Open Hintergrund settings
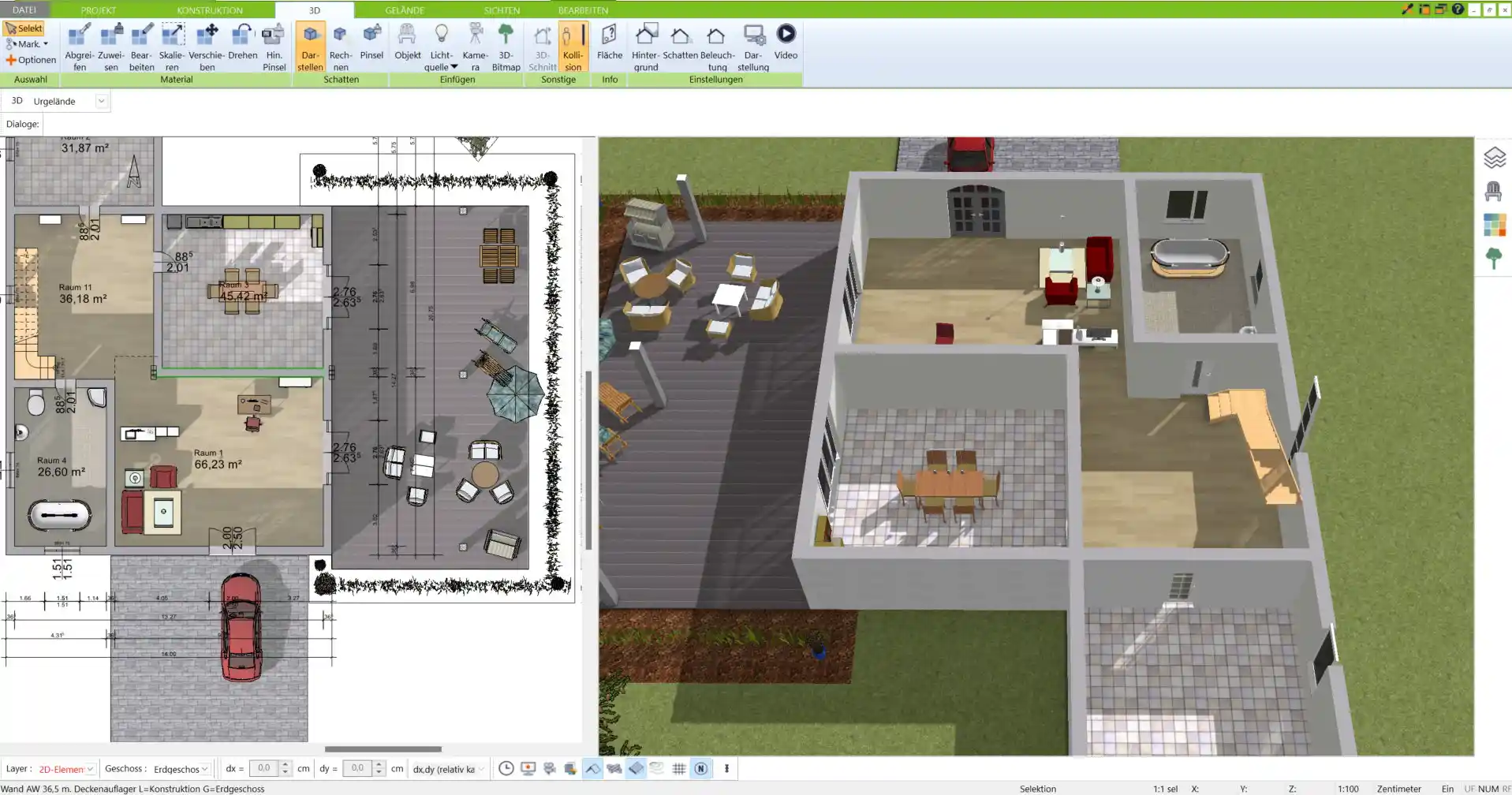The image size is (1512, 795). (645, 47)
